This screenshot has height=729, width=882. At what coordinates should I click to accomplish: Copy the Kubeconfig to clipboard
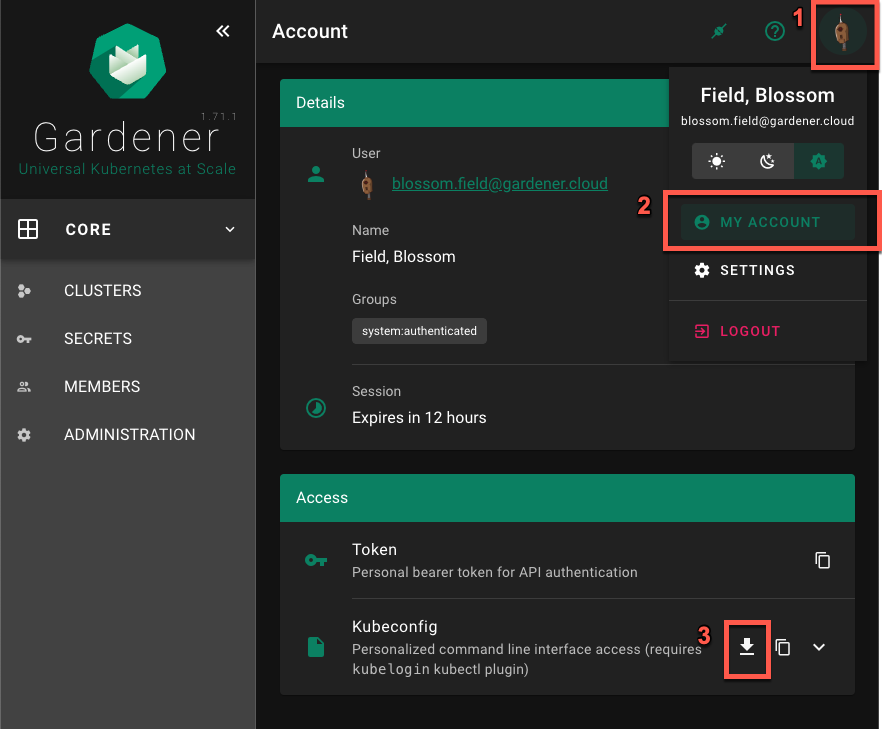(783, 647)
